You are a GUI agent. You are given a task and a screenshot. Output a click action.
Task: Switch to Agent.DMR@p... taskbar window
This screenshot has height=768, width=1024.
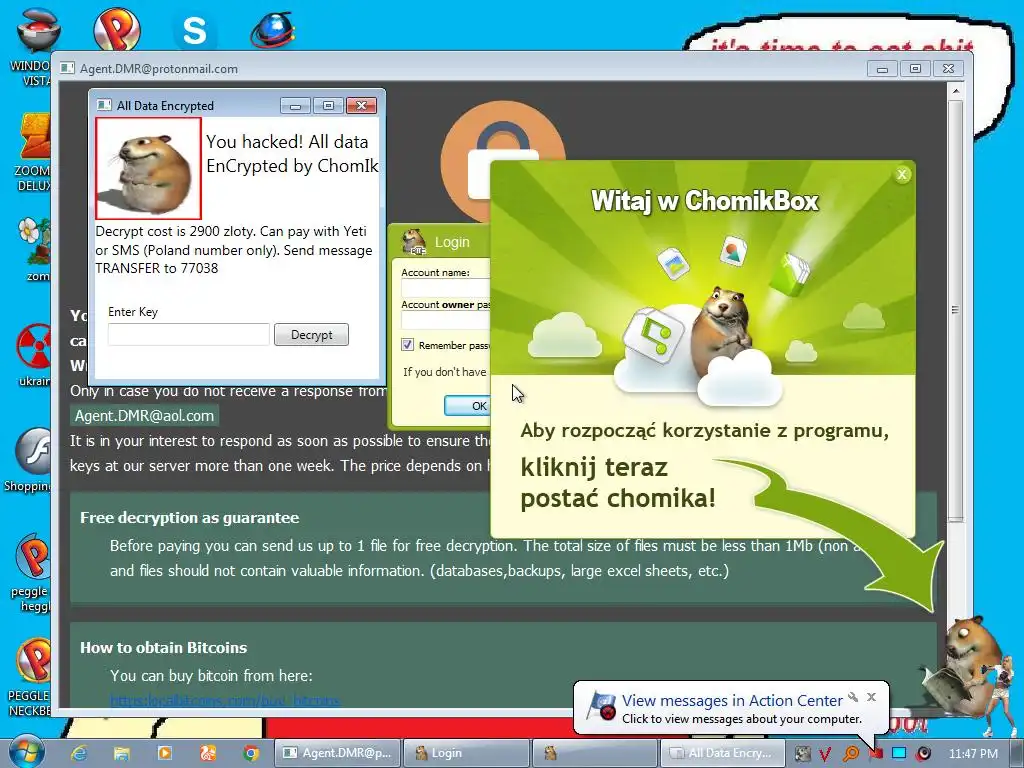(337, 753)
